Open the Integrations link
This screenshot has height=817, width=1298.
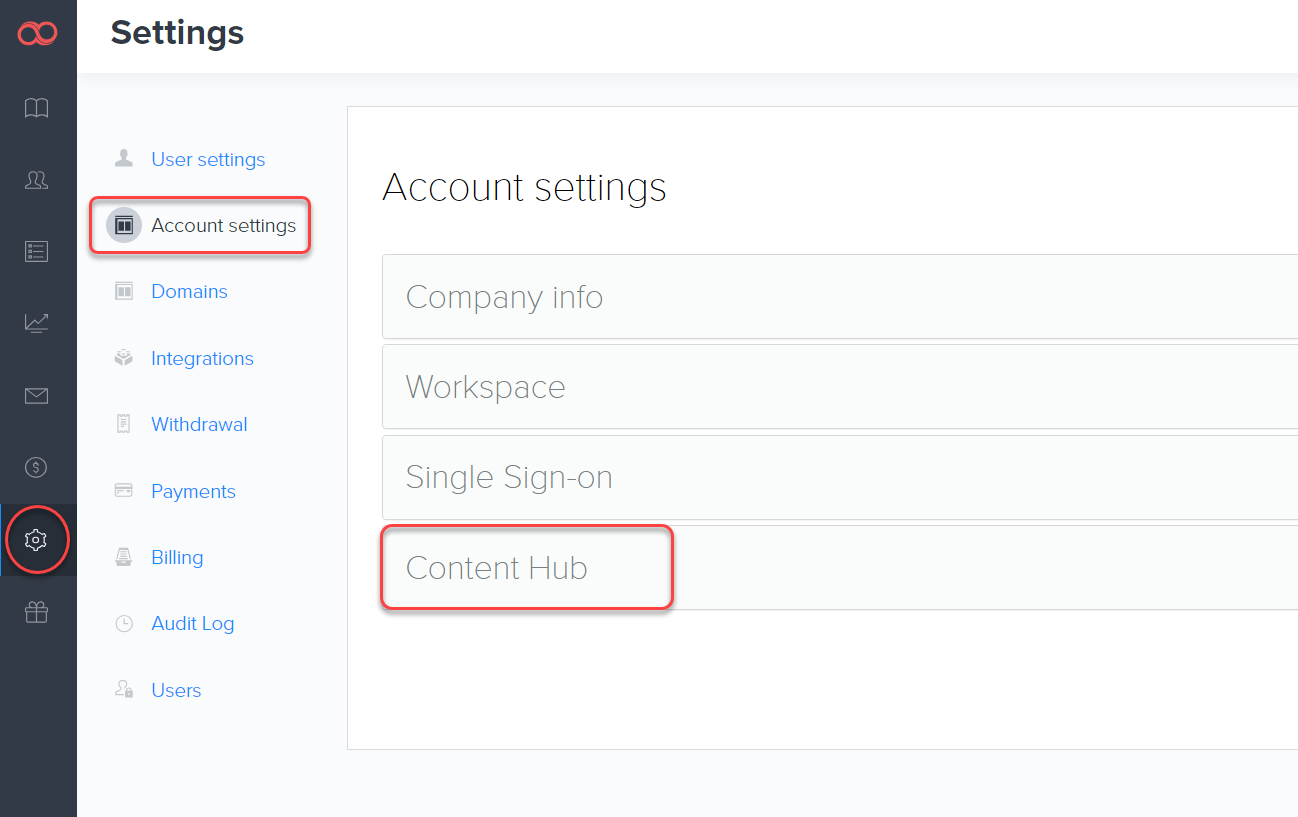(202, 358)
